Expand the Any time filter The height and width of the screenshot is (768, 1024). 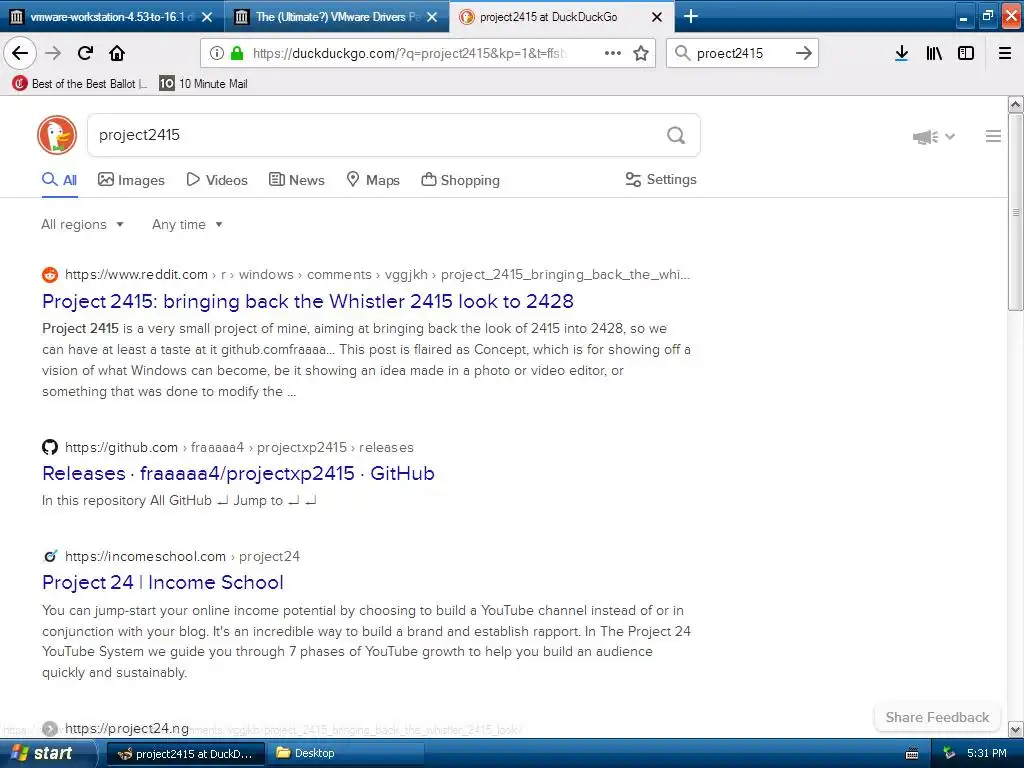(x=187, y=225)
